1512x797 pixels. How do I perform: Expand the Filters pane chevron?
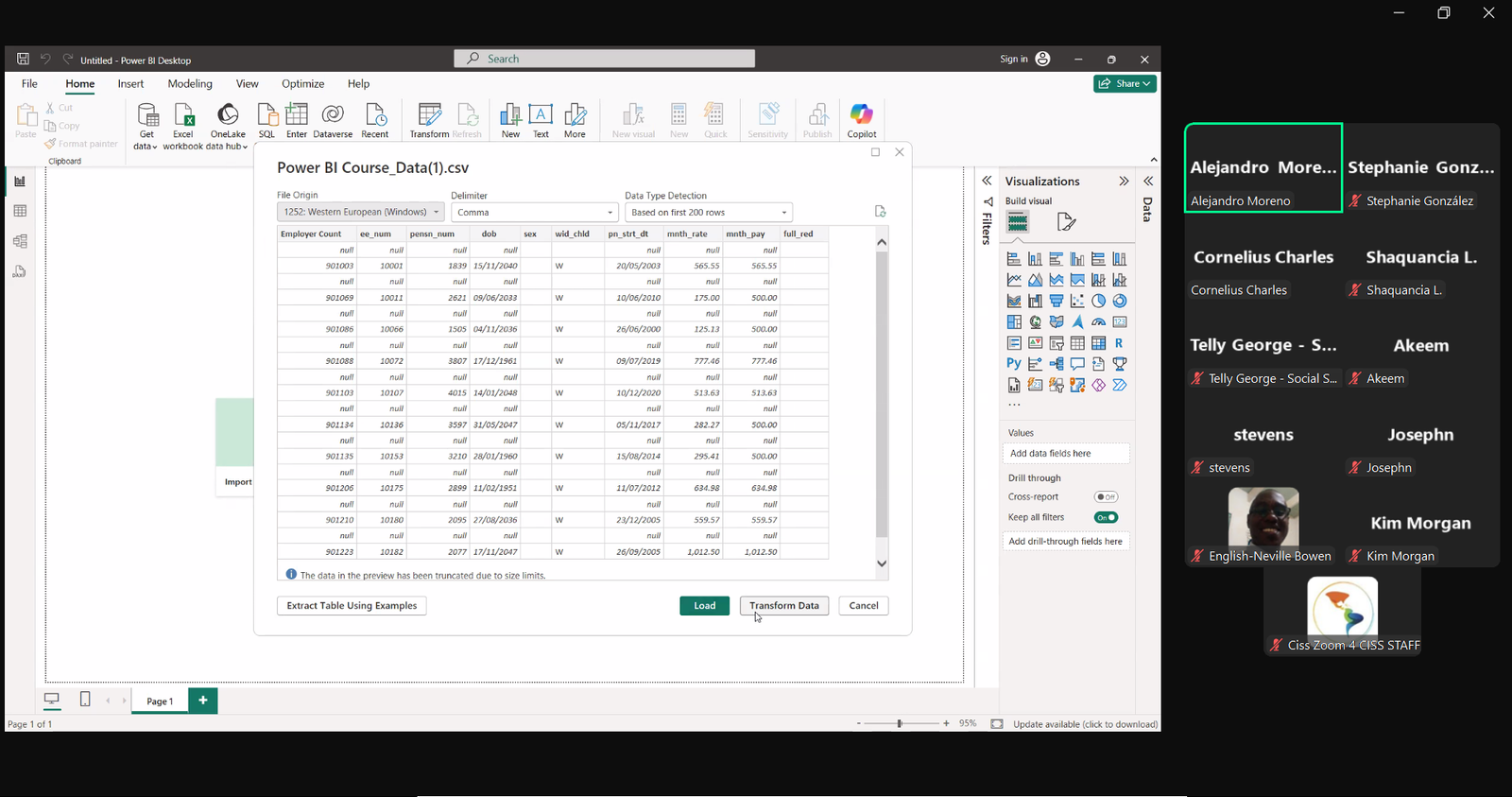[x=987, y=181]
